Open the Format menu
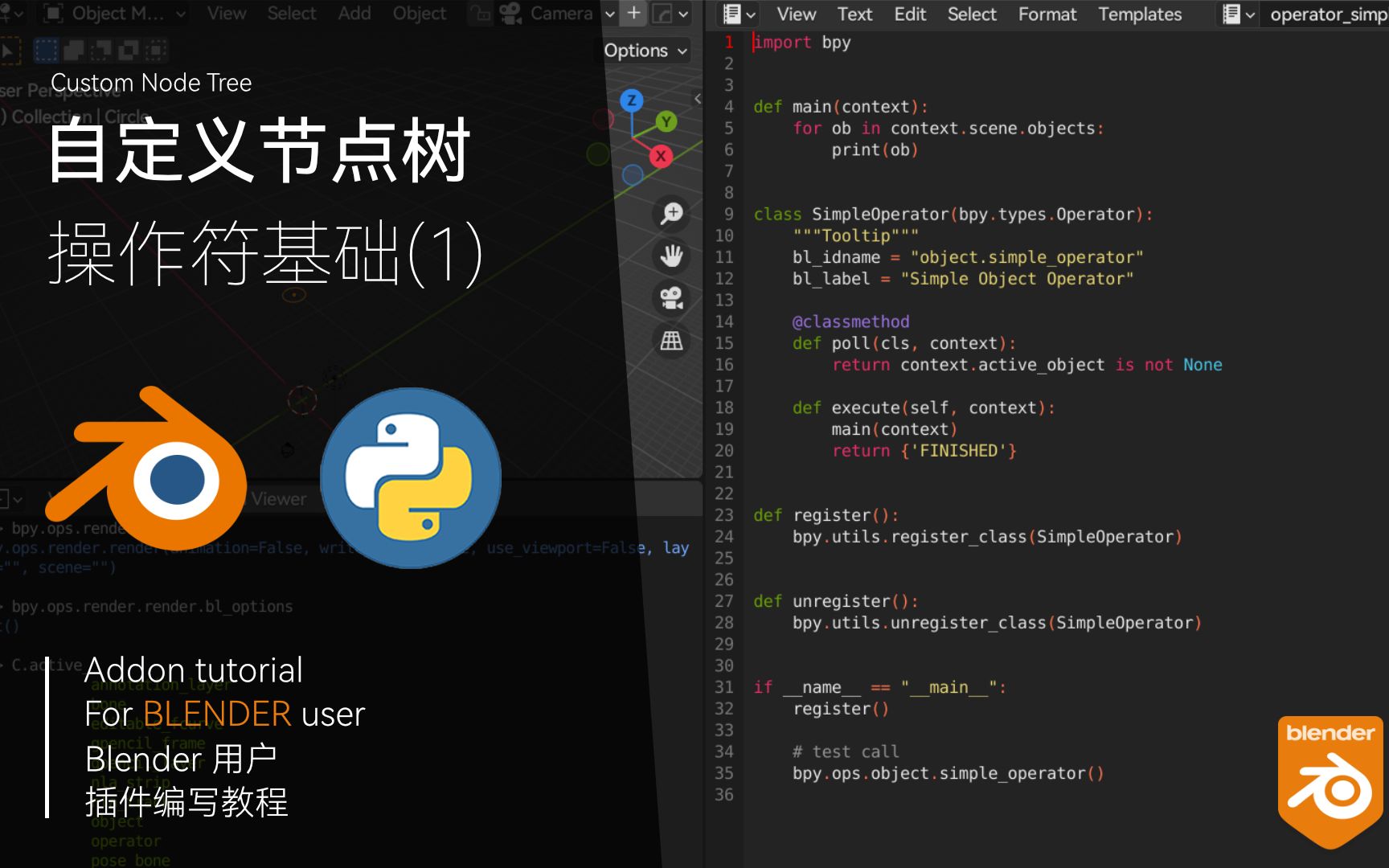 [1047, 14]
